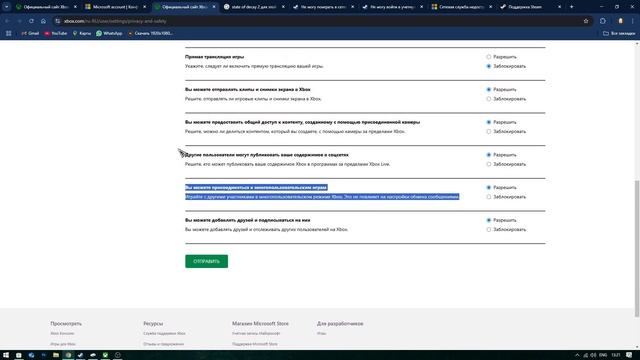Open File Explorer from the taskbar
Image resolution: width=640 pixels, height=360 pixels.
tap(56, 355)
